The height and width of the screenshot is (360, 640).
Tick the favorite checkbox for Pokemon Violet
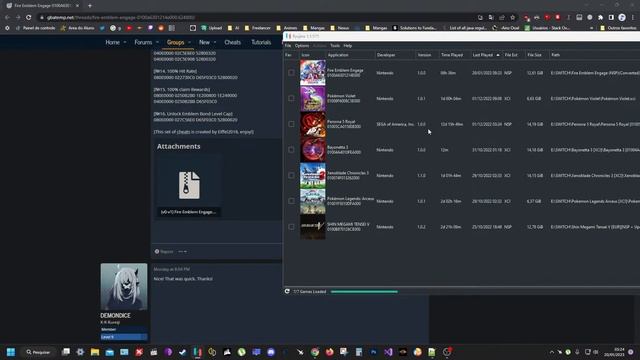click(291, 98)
